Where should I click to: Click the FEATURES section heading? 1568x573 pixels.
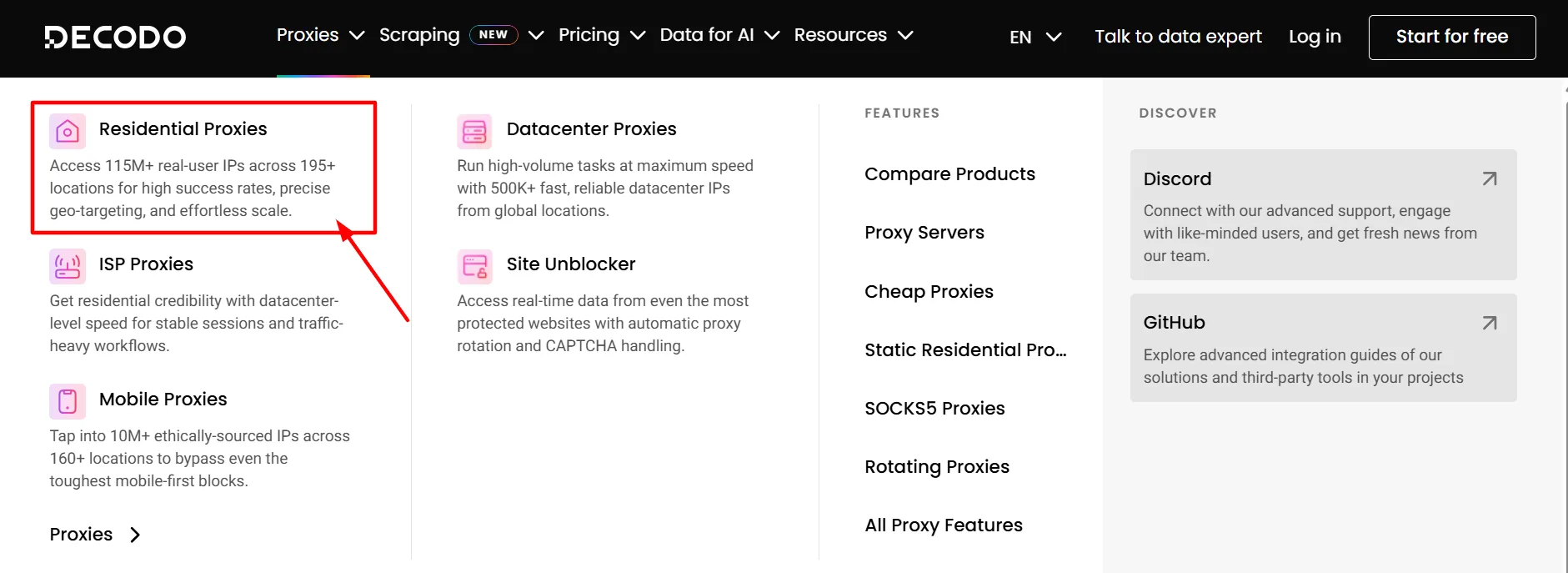(x=902, y=113)
